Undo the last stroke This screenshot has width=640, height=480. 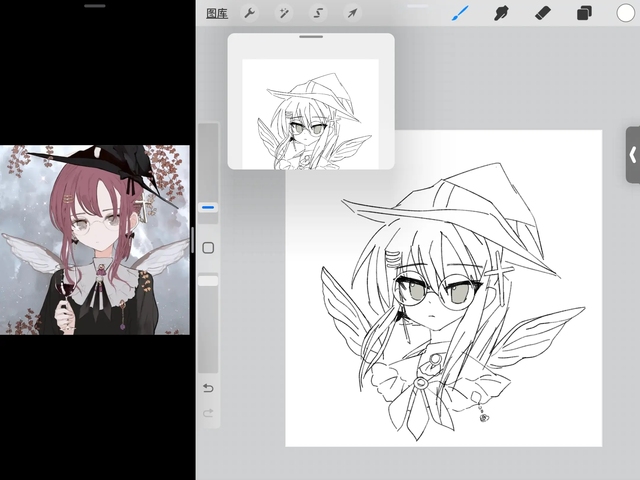point(208,388)
